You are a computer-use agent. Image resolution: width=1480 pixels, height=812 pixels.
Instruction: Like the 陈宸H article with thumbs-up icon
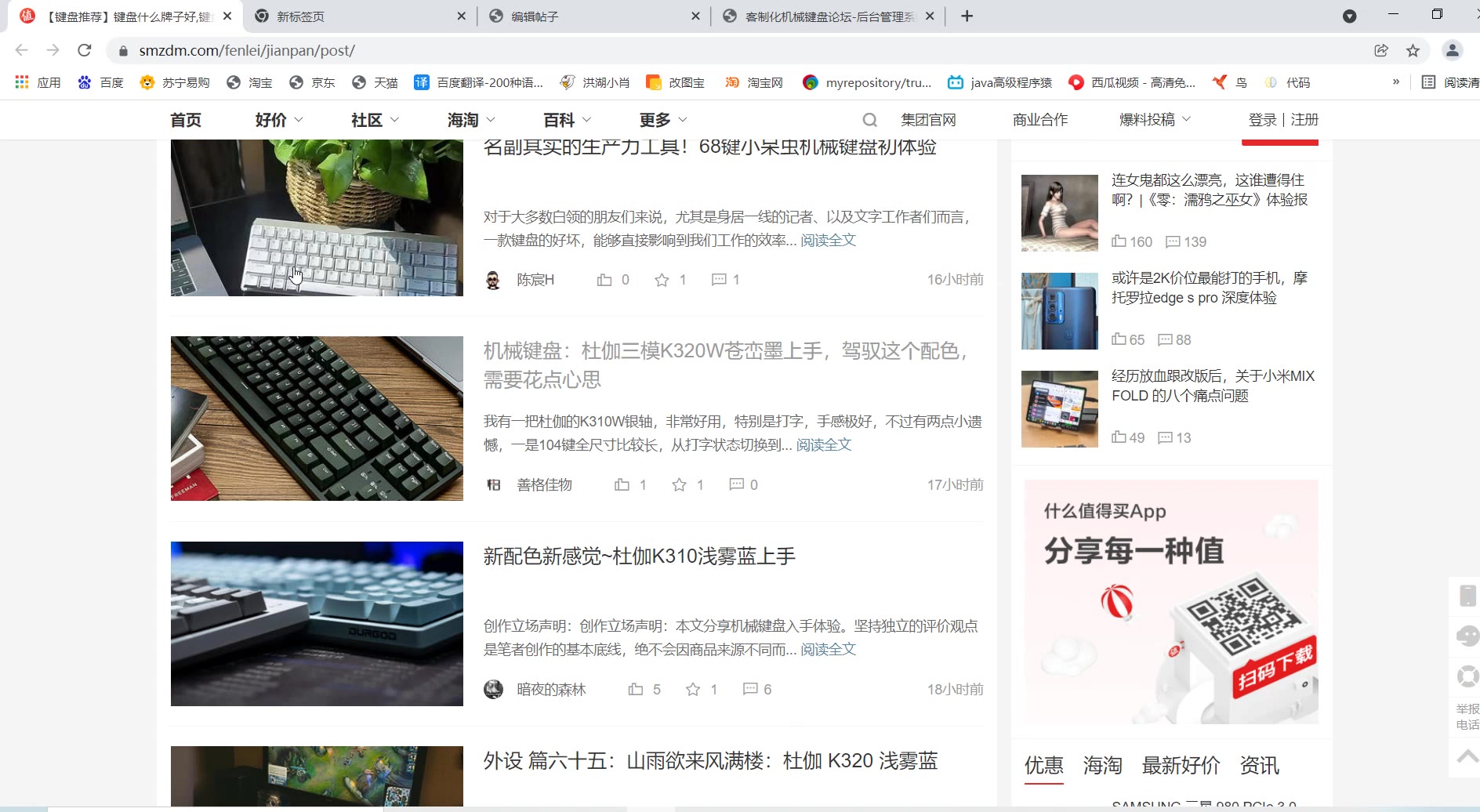pyautogui.click(x=604, y=280)
